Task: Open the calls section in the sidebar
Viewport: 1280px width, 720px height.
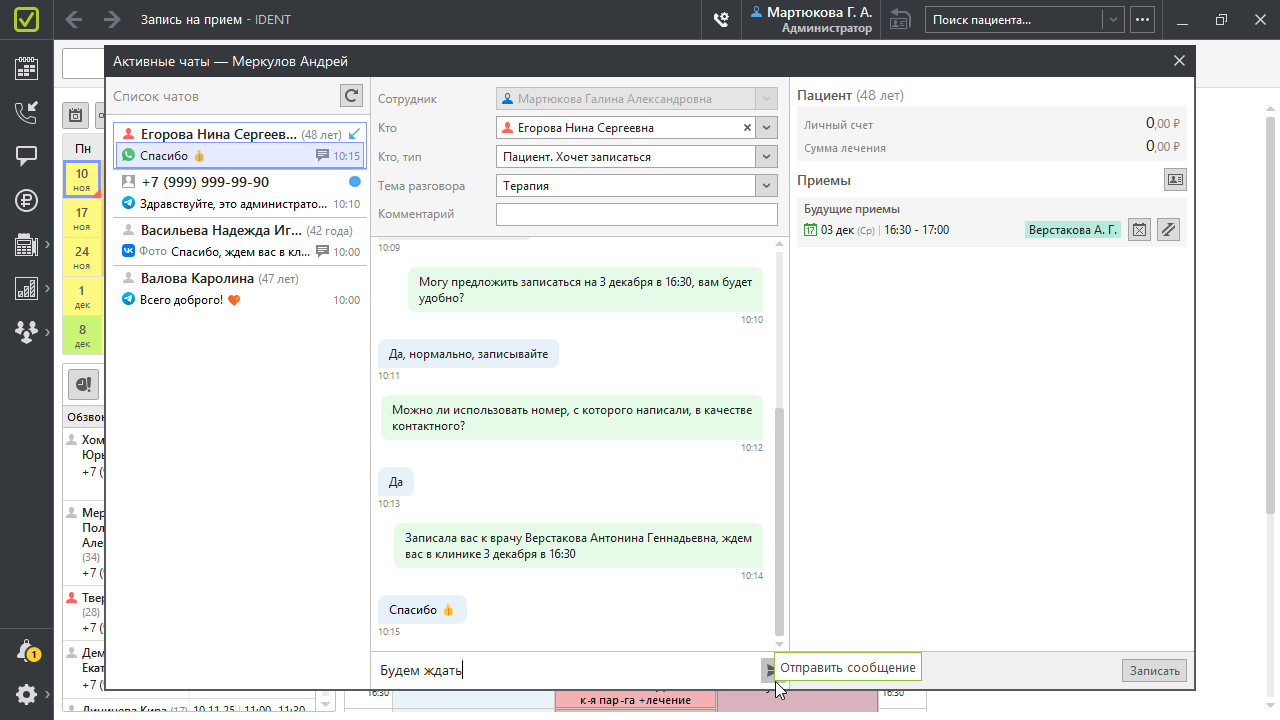Action: 26,112
